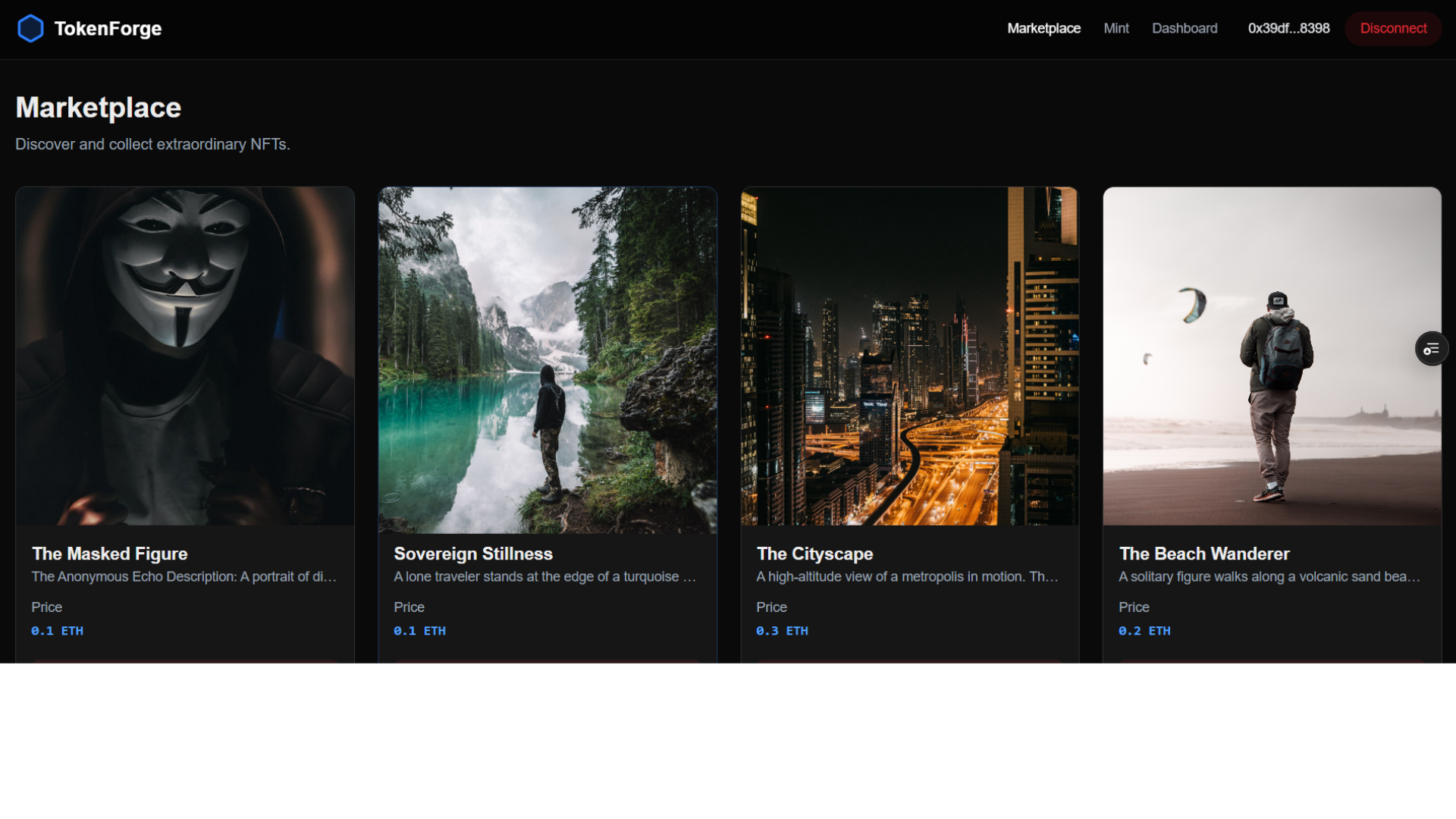Screen dimensions: 1456x819
Task: Open the floating filter settings icon
Action: click(1431, 349)
